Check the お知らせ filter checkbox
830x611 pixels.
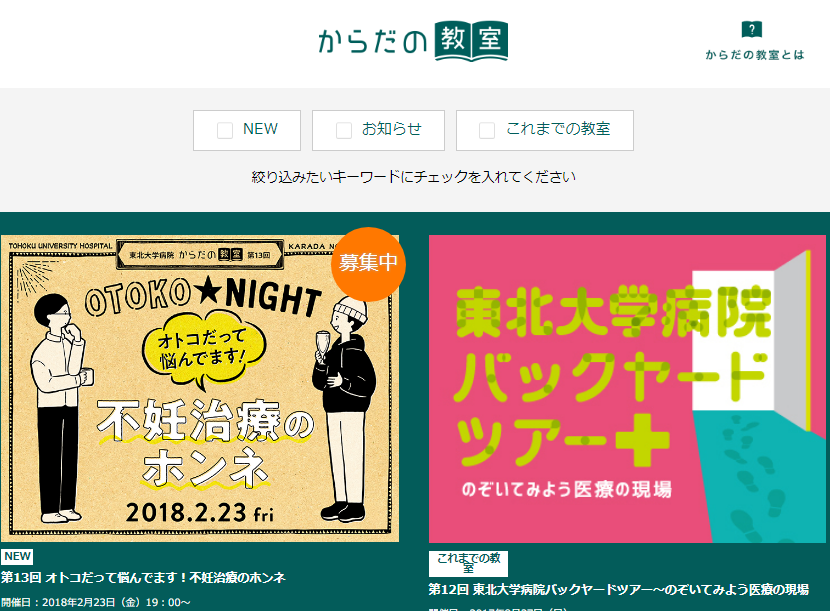click(x=344, y=130)
